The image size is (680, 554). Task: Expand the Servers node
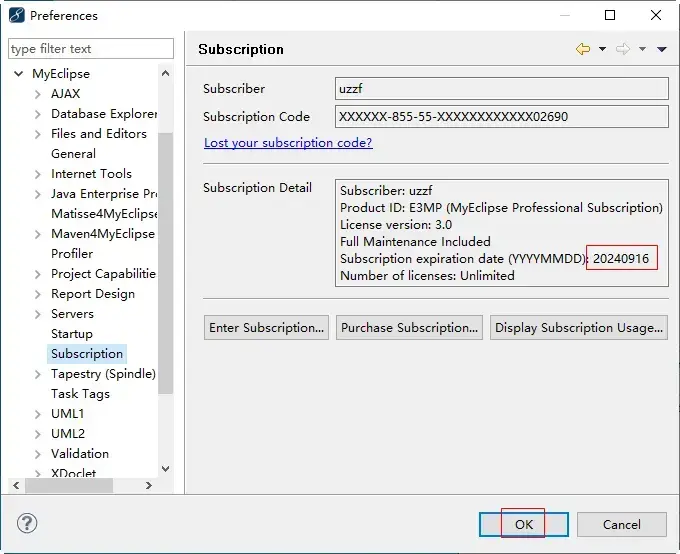click(x=38, y=314)
